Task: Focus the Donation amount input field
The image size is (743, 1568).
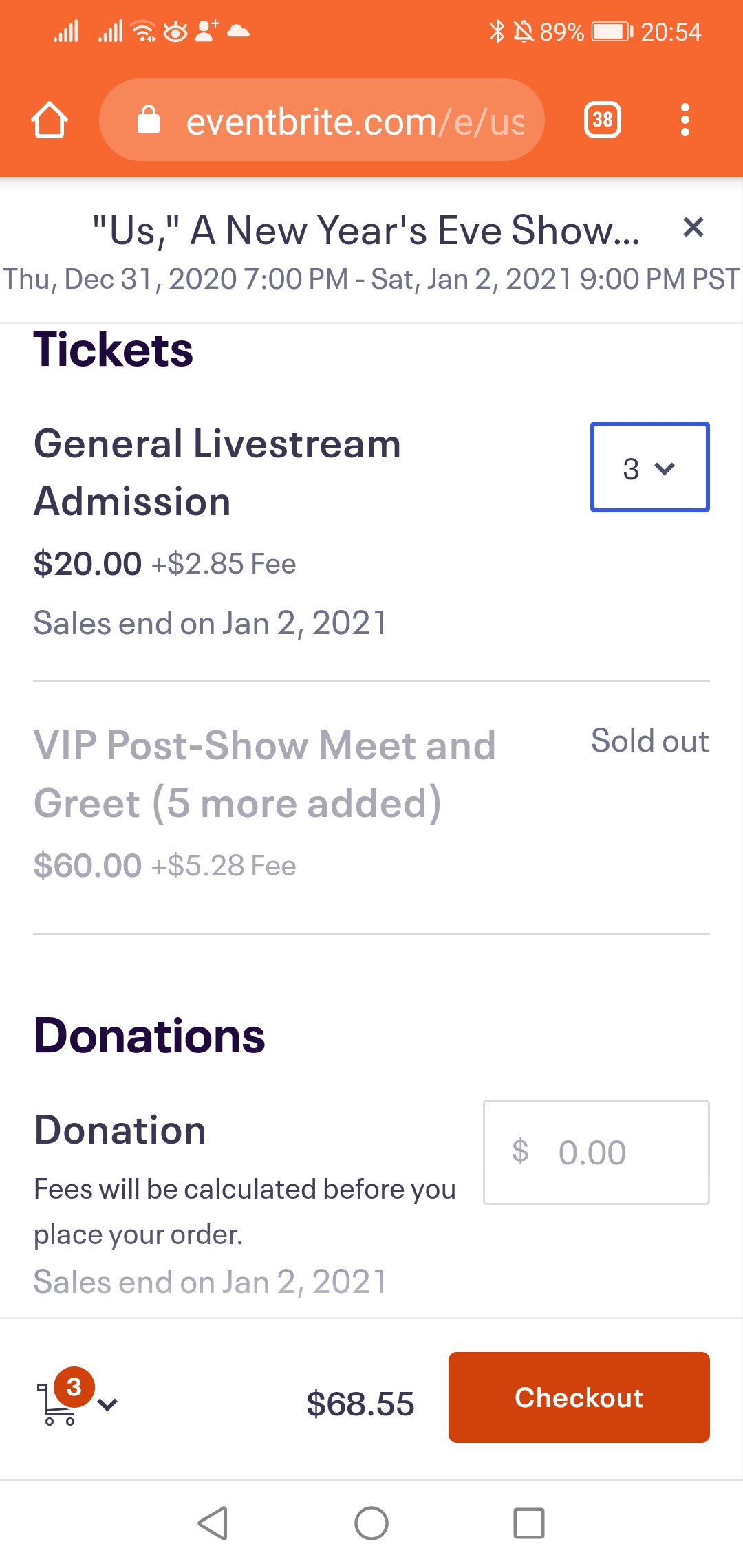Action: point(596,1152)
